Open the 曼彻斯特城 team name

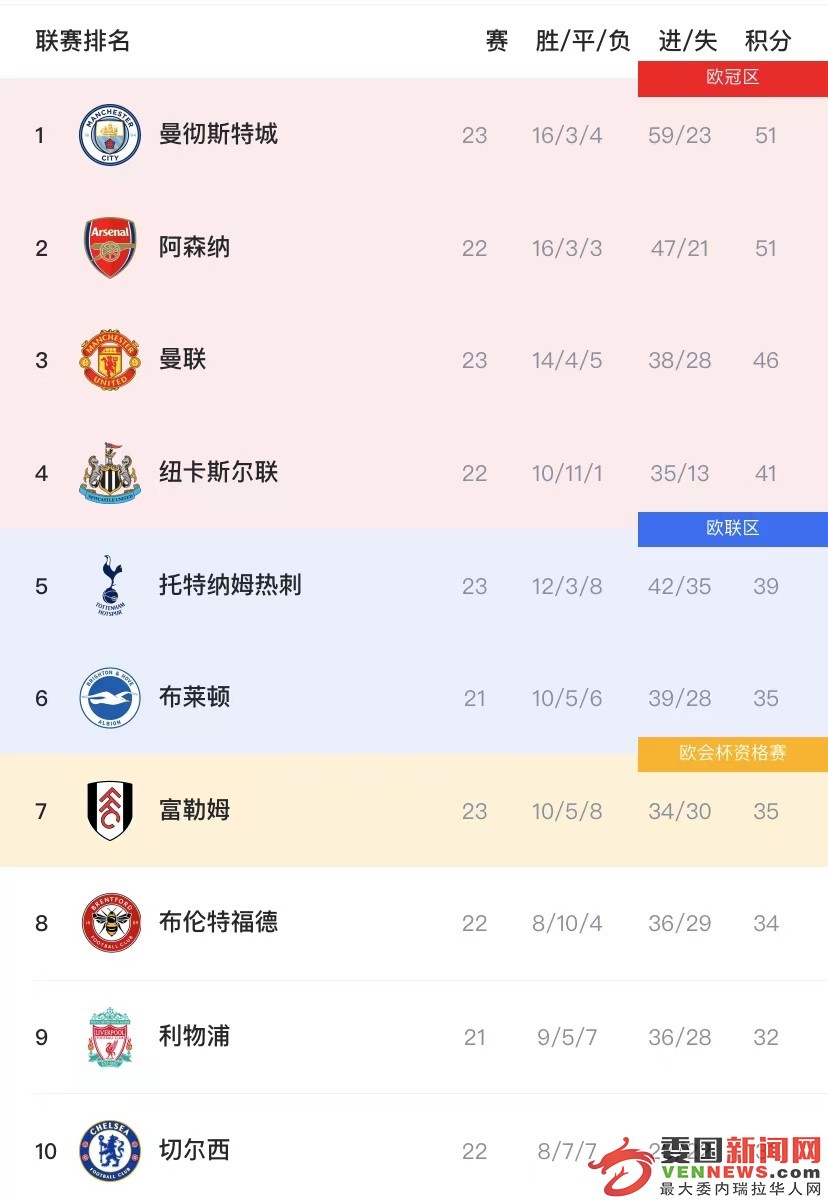218,134
